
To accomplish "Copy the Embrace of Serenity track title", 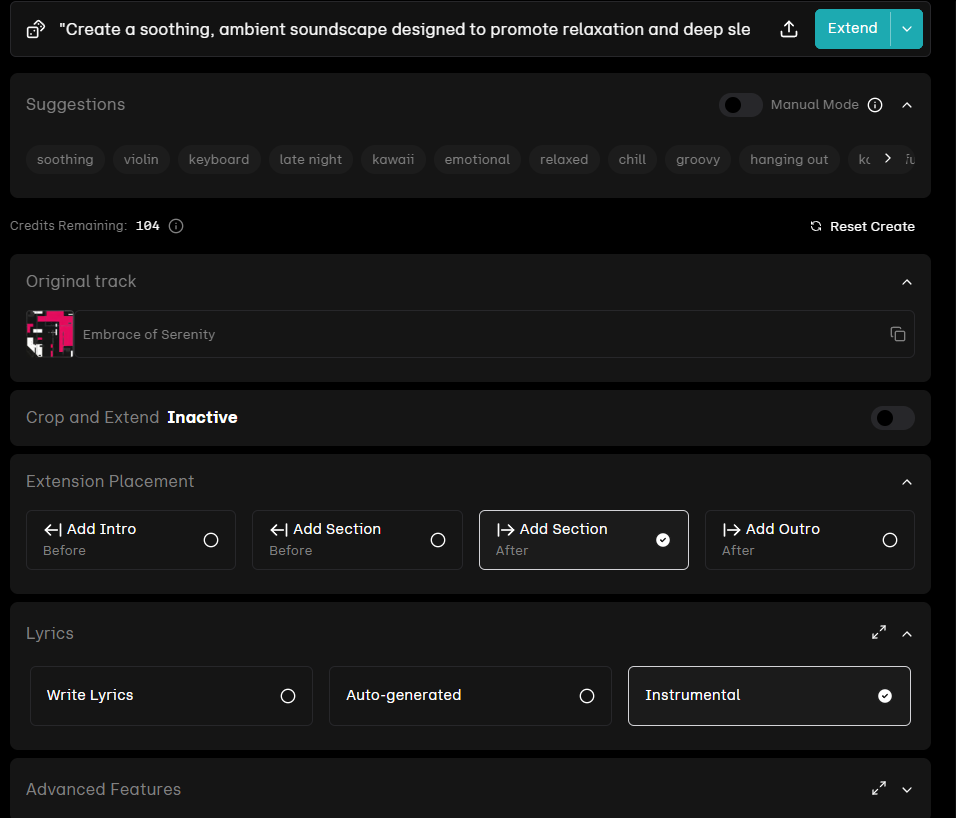I will pos(897,334).
